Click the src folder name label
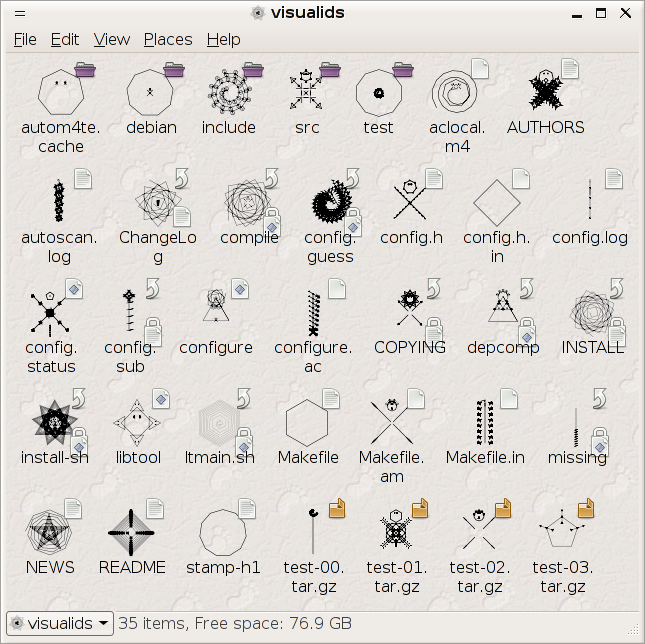 (x=307, y=128)
